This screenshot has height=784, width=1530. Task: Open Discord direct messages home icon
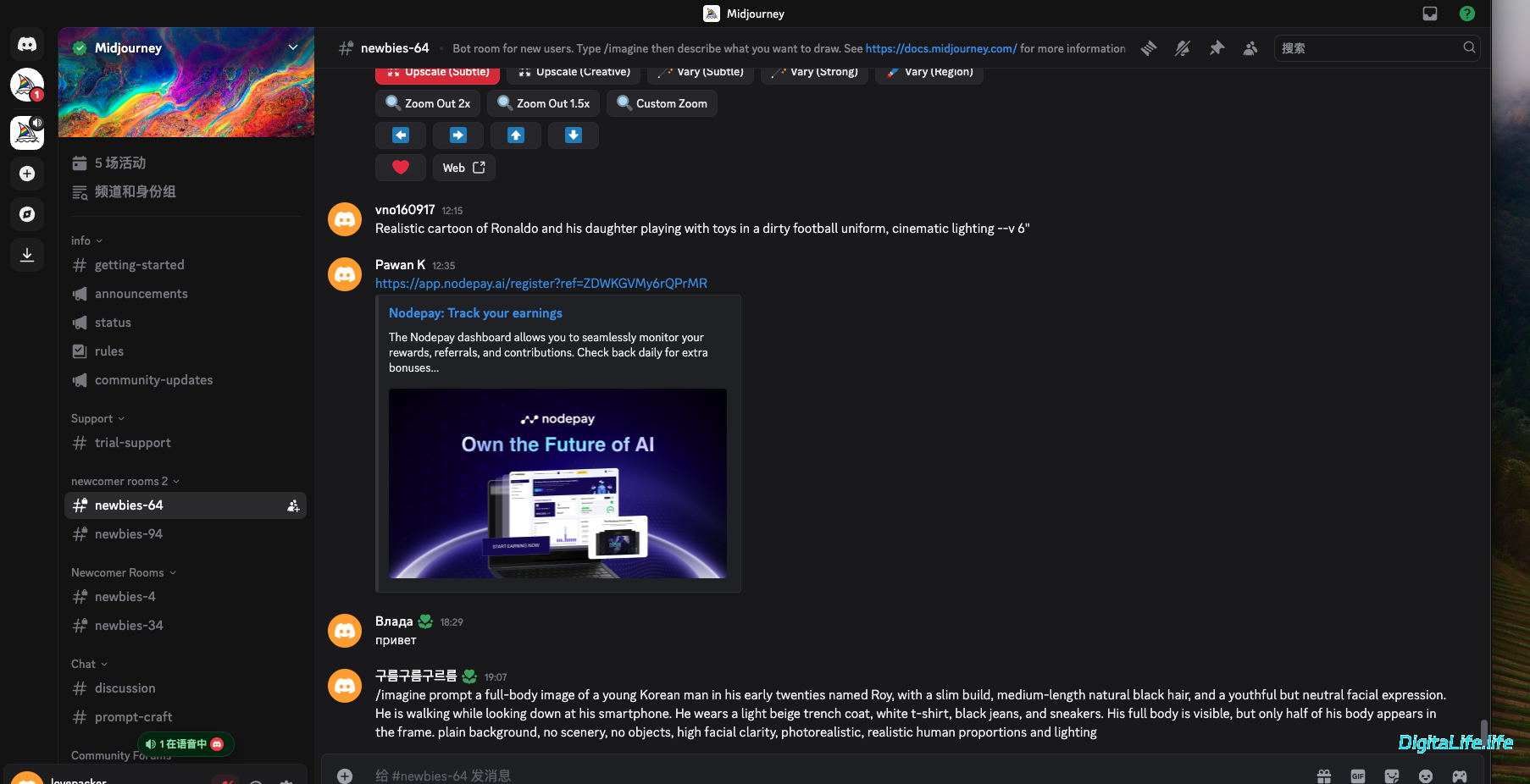click(27, 44)
